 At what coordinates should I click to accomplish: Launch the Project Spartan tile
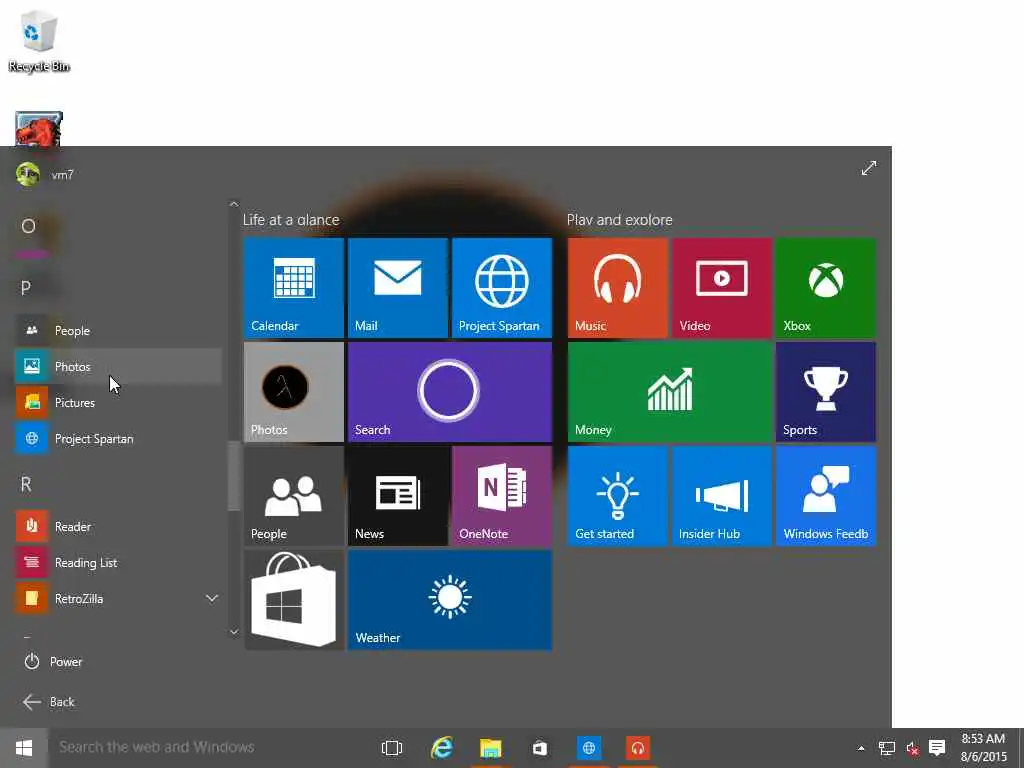tap(502, 288)
